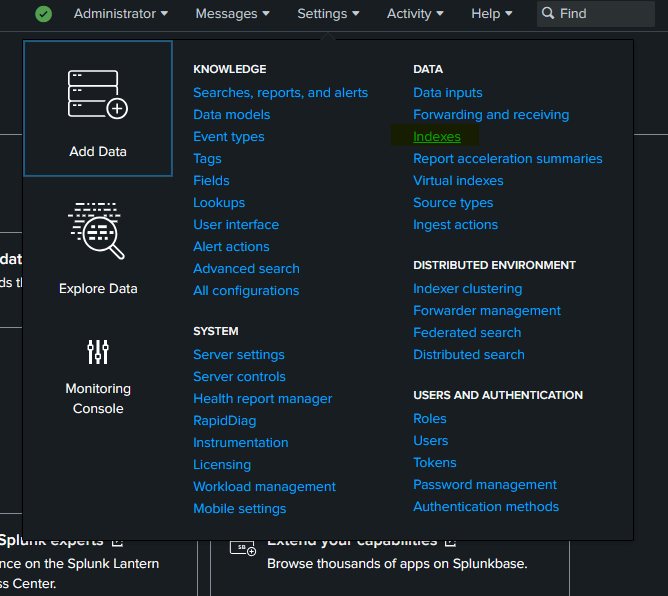Select Alert actions

231,247
